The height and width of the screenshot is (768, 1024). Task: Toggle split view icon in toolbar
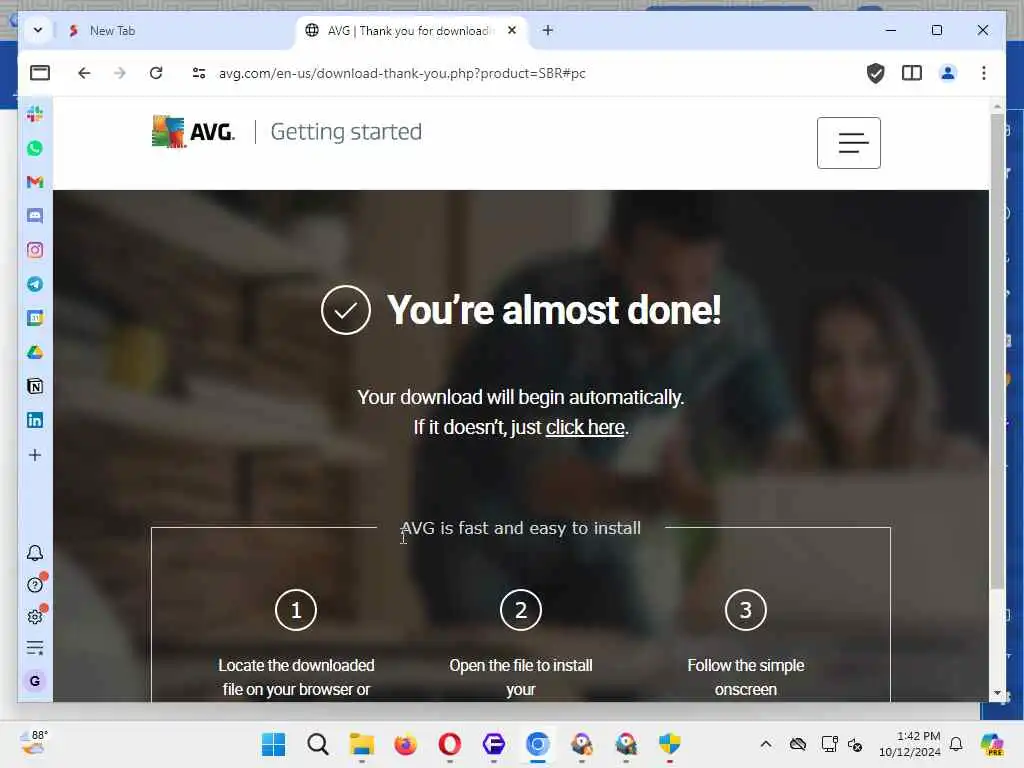[x=912, y=72]
